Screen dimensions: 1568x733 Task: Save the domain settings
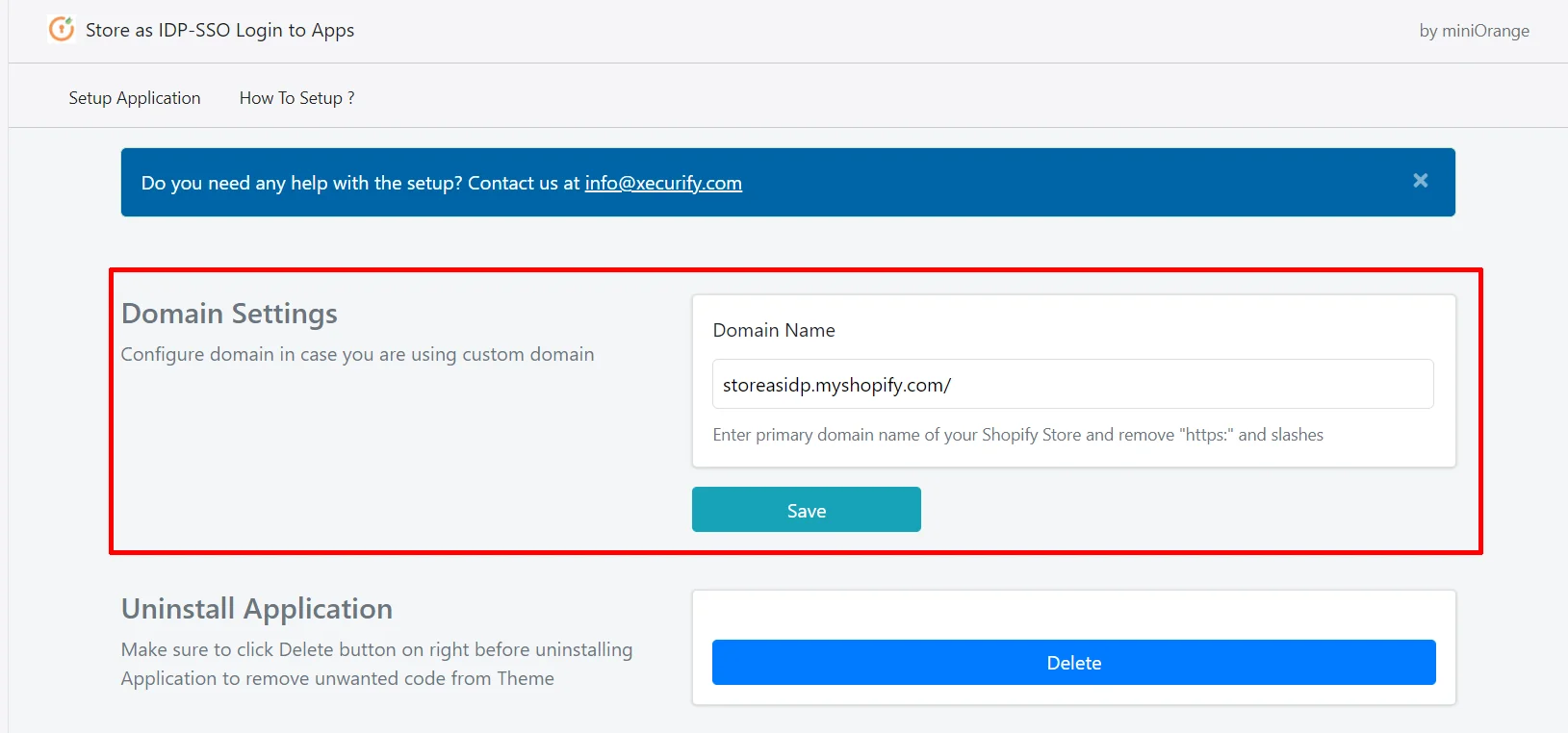click(806, 510)
